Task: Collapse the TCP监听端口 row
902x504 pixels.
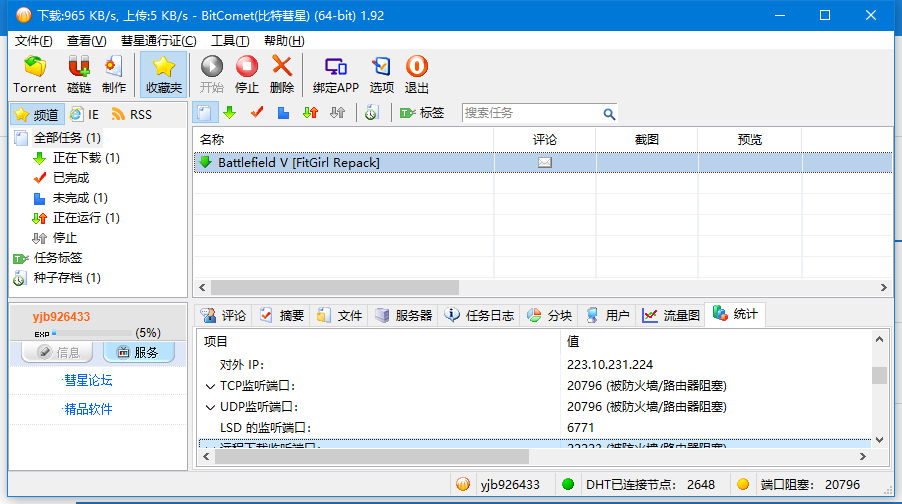Action: pyautogui.click(x=210, y=386)
